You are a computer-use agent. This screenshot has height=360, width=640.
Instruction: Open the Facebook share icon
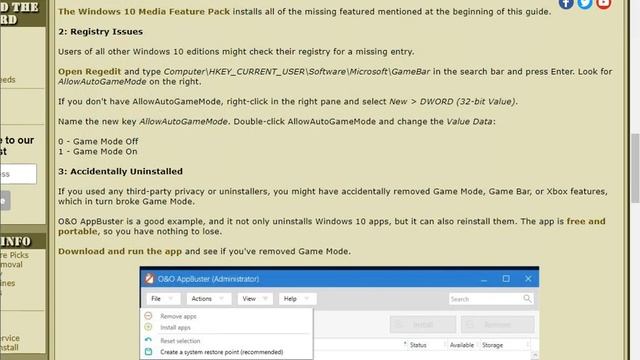566,4
